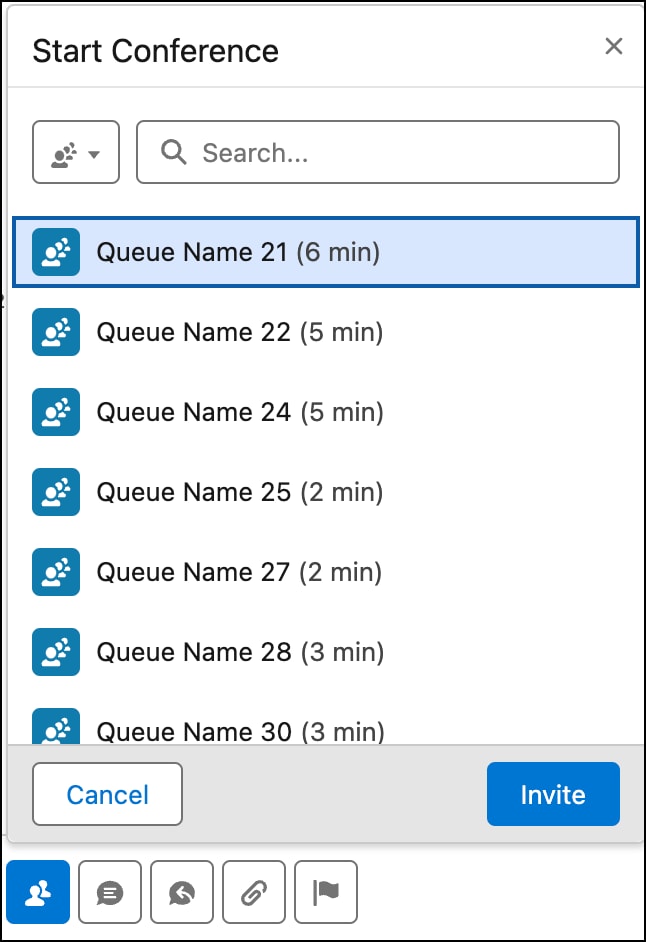
Task: Select Queue Name 24 from the list
Action: [x=240, y=412]
